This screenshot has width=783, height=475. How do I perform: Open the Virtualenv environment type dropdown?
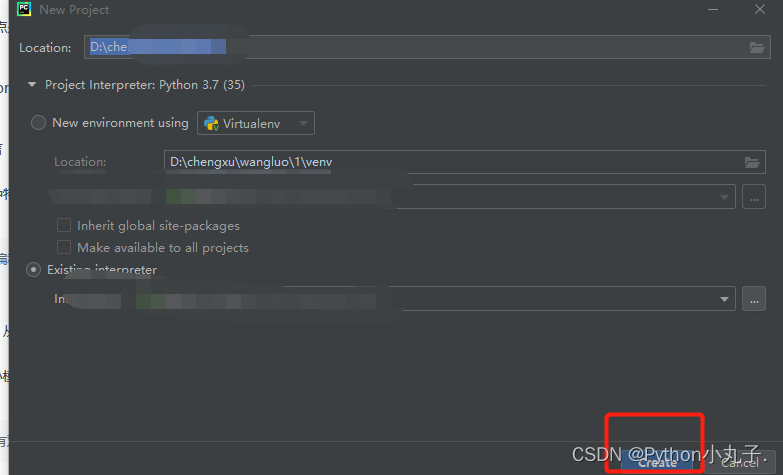(x=256, y=123)
